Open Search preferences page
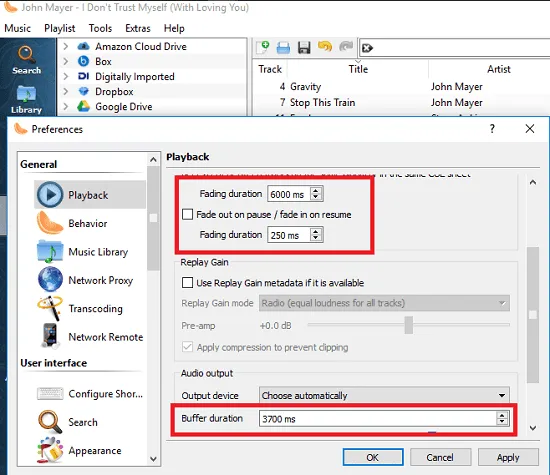 90,422
